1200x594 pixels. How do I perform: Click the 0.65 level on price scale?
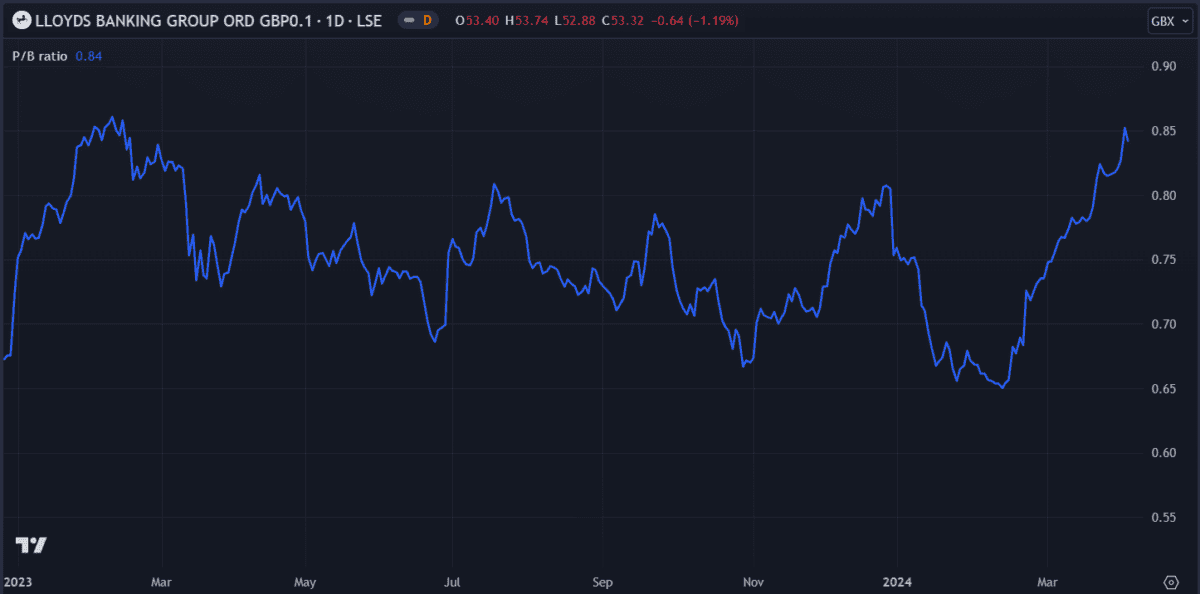coord(1162,388)
